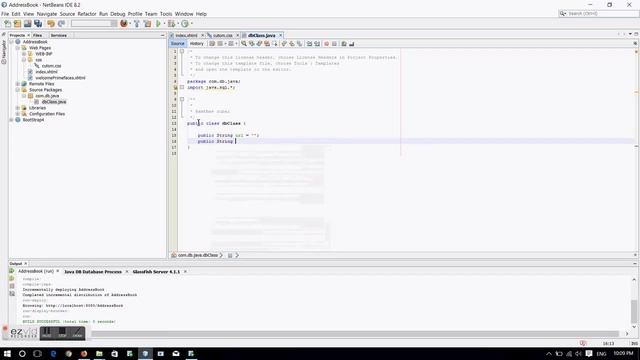Switch to the index.xhtml editor tab
Image resolution: width=640 pixels, height=360 pixels.
[x=187, y=36]
